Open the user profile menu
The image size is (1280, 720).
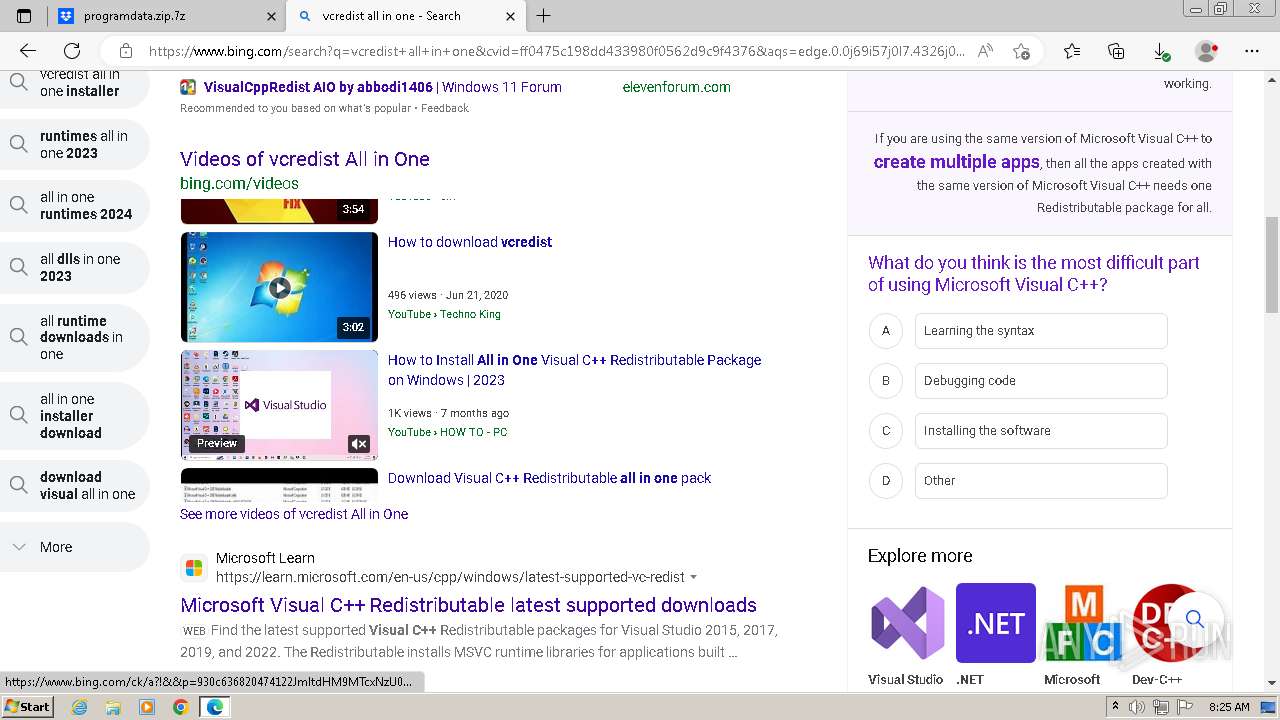click(1207, 51)
